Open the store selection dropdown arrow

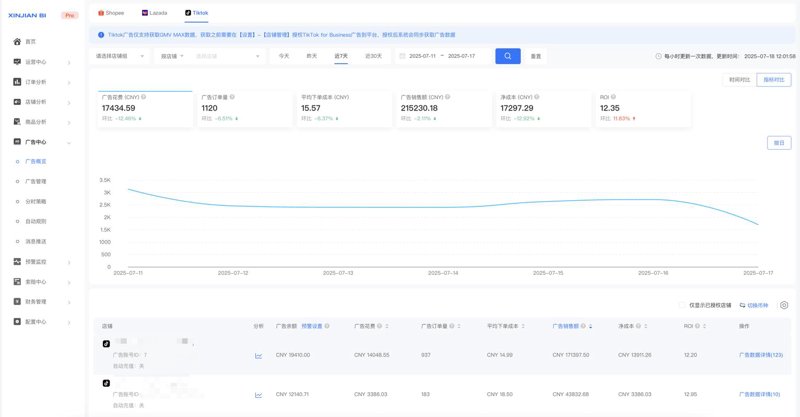[258, 56]
